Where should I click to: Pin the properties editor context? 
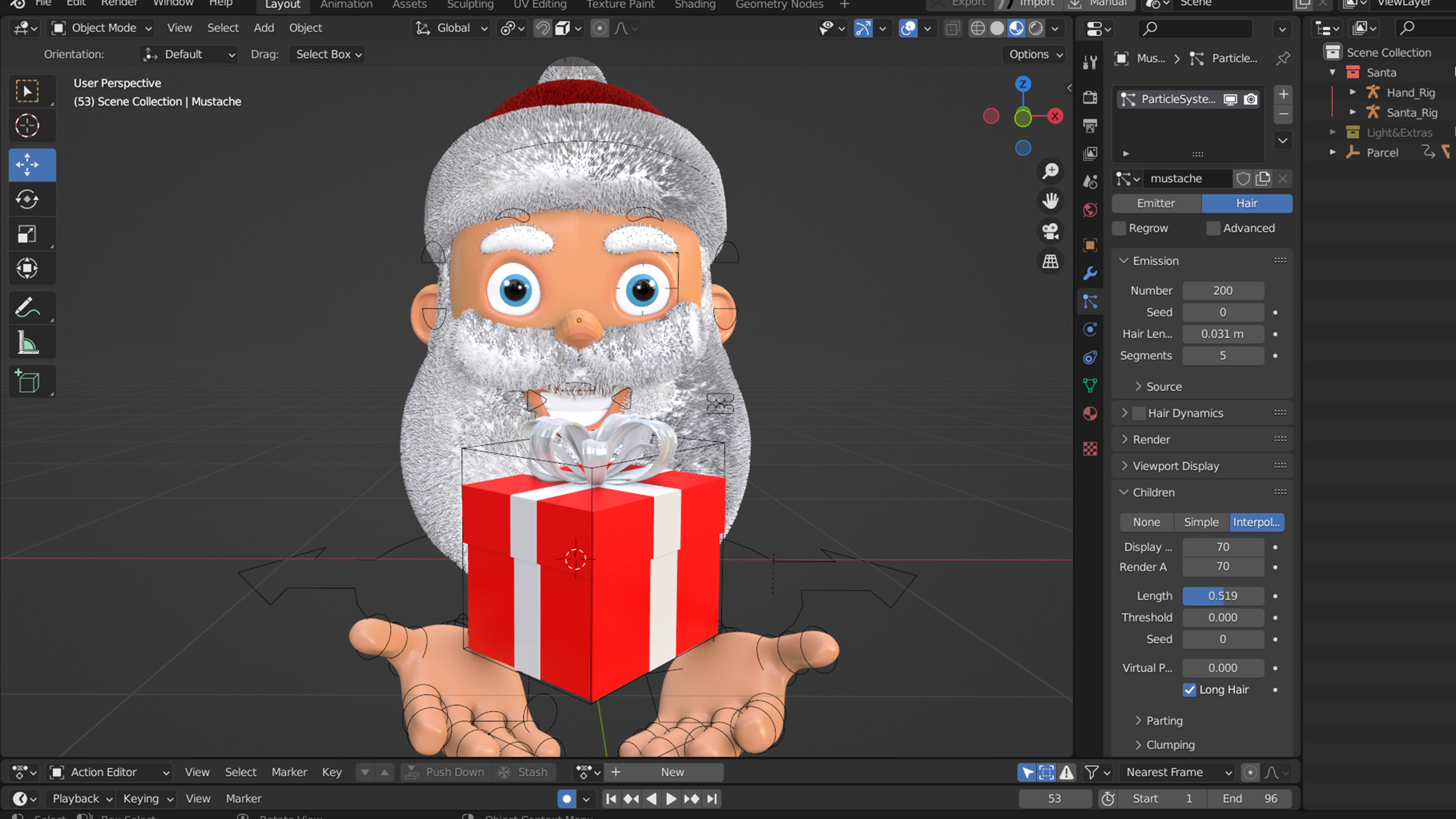1283,58
